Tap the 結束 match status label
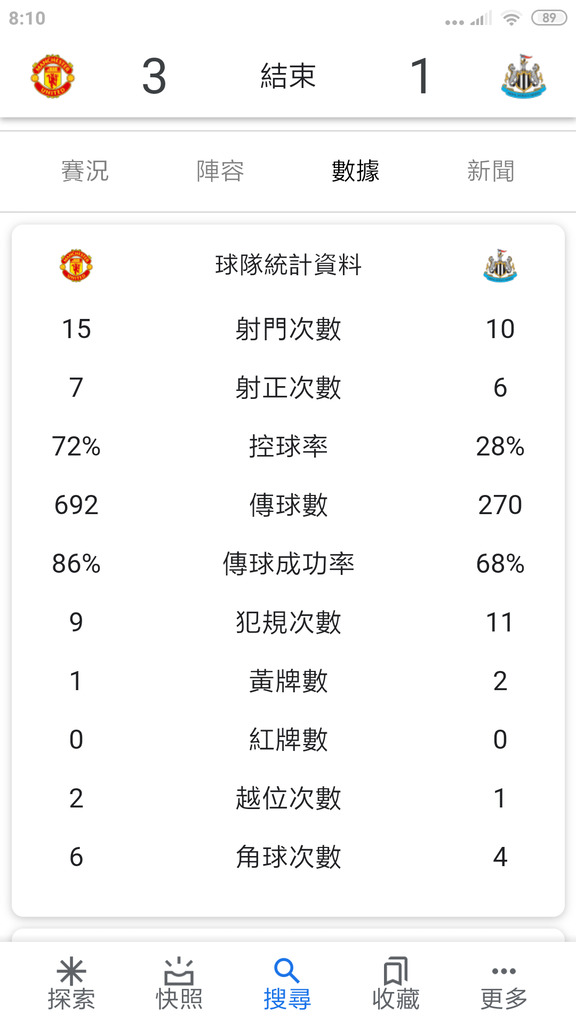This screenshot has height=1024, width=576. [x=288, y=76]
